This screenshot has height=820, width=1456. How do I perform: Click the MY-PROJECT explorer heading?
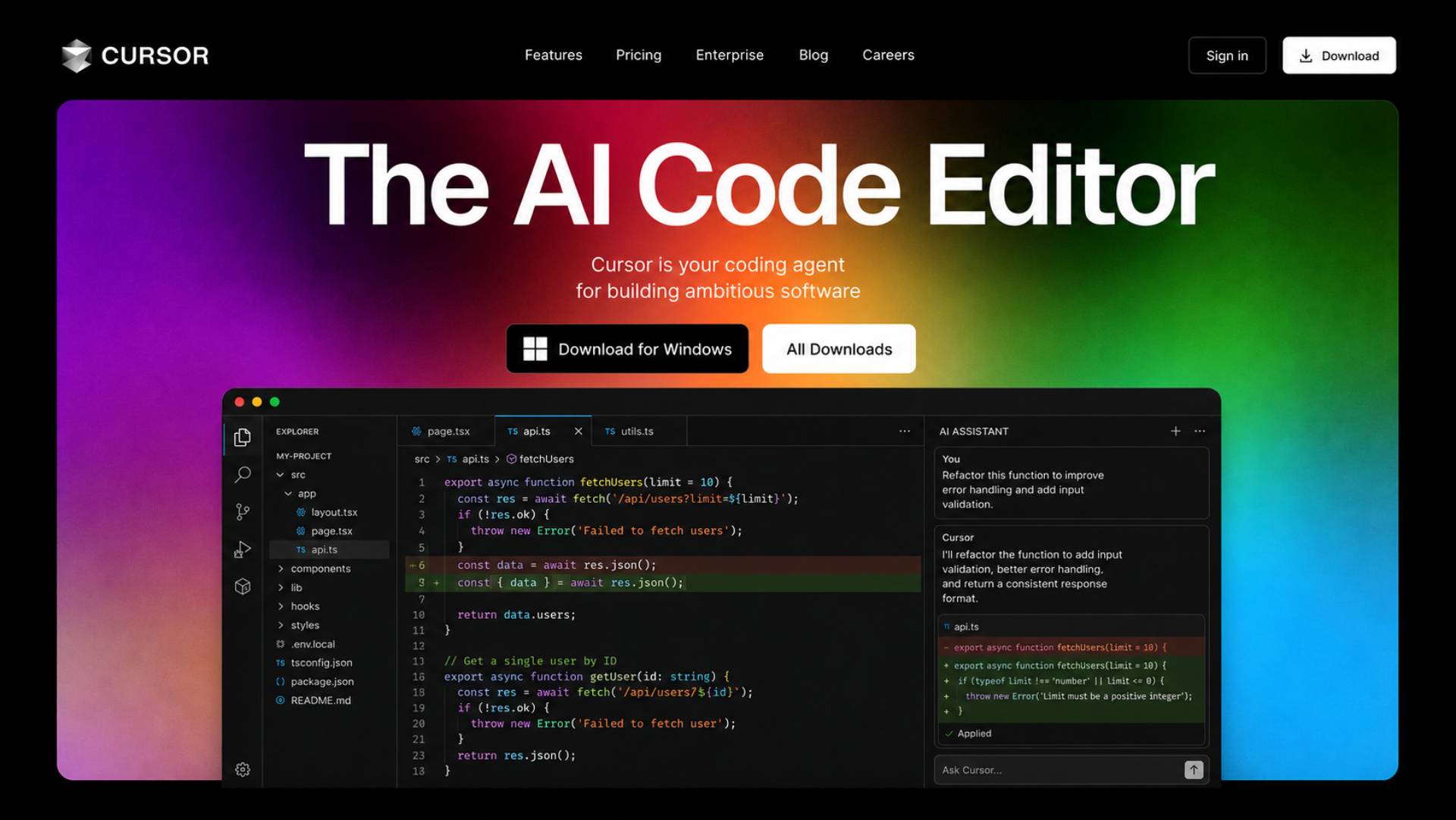(303, 456)
